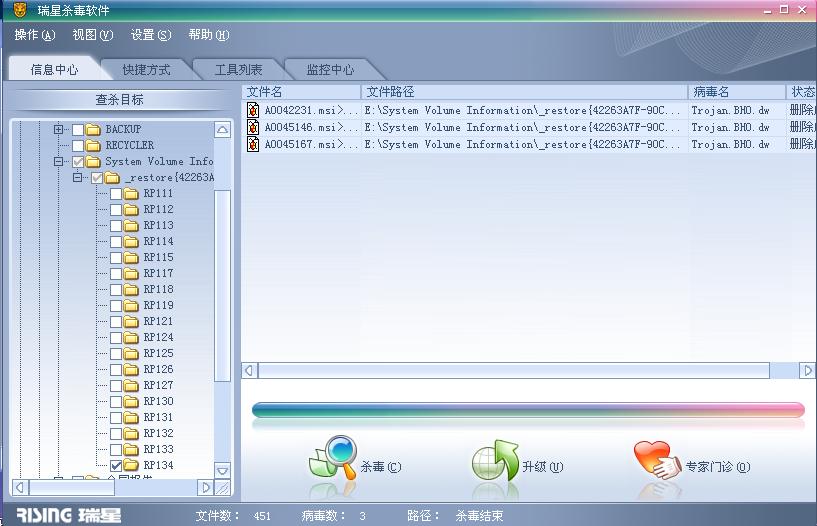Viewport: 817px width, 526px height.
Task: Select the RP132 tree item label
Action: click(x=158, y=433)
